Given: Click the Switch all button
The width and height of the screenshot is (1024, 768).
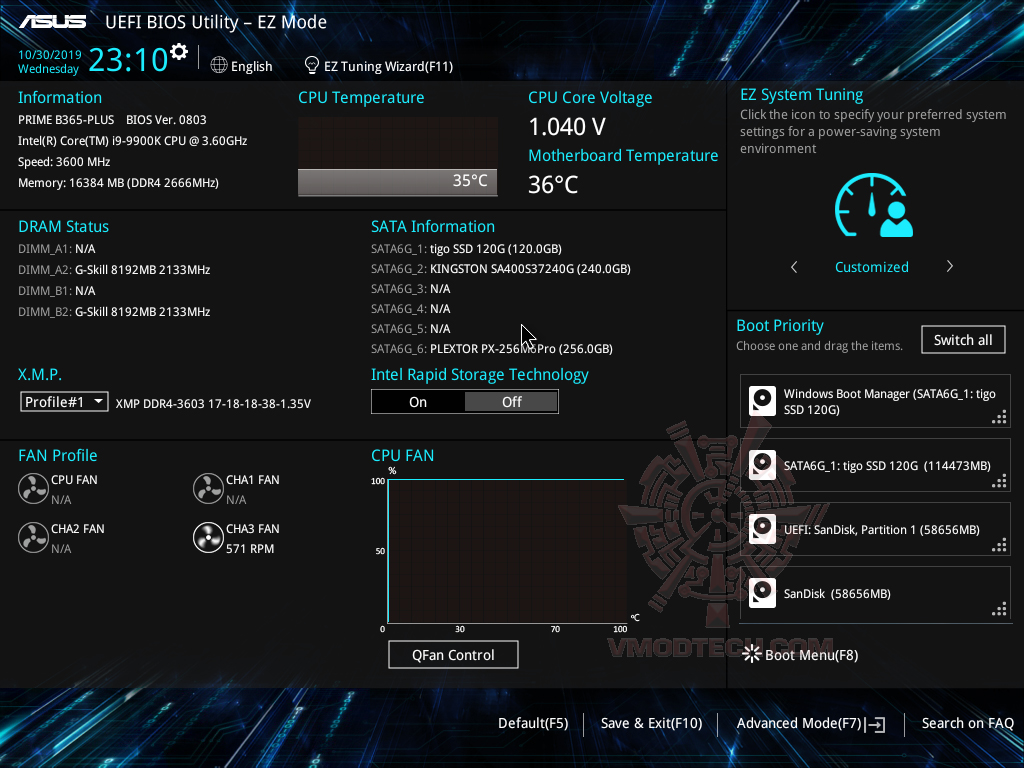Looking at the screenshot, I should (x=963, y=340).
